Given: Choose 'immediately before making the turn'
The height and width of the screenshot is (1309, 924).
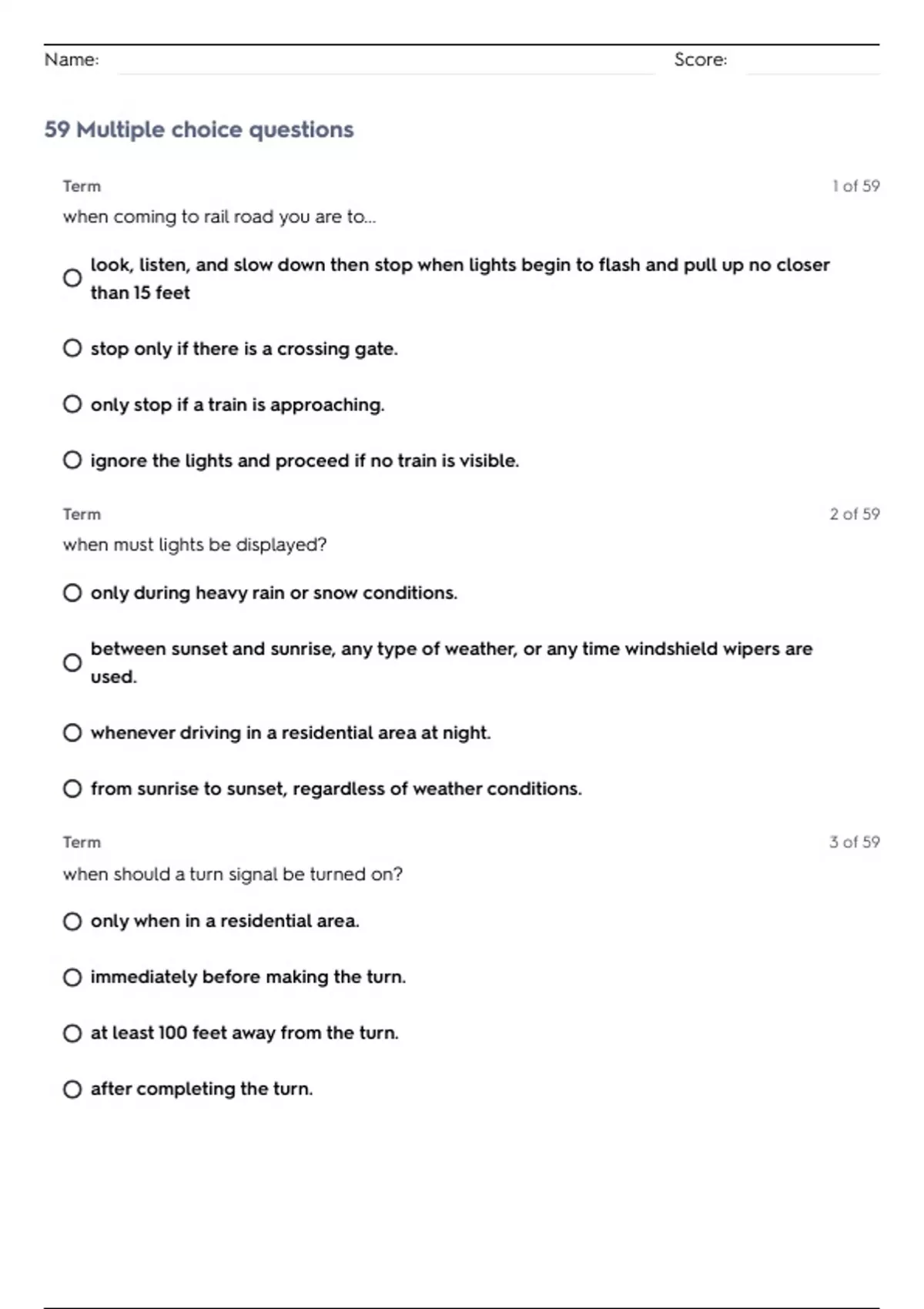Looking at the screenshot, I should 72,977.
